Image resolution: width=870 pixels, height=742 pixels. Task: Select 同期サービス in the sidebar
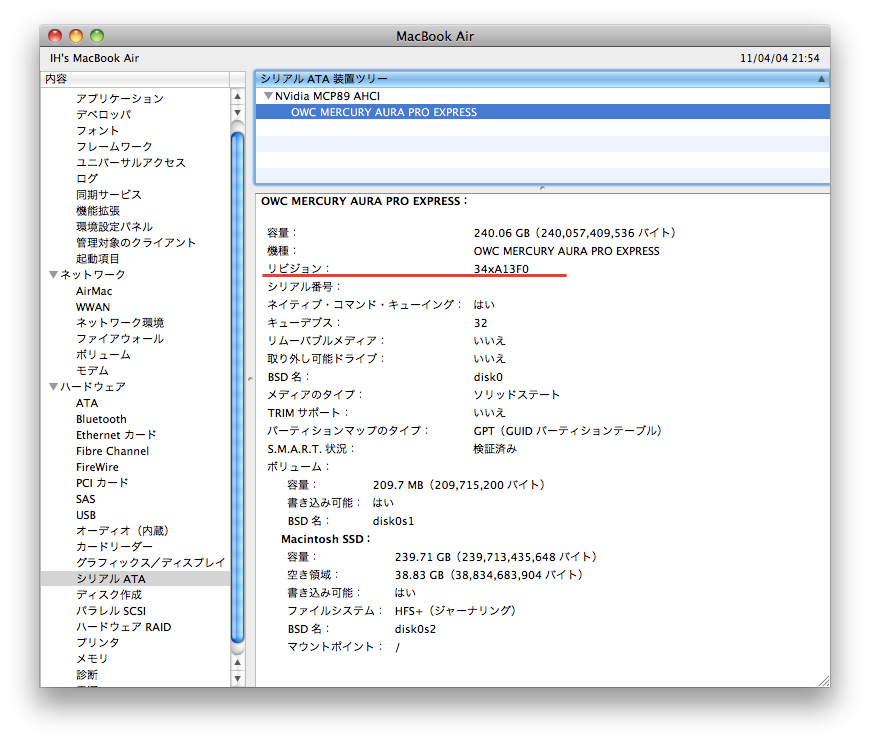pyautogui.click(x=109, y=195)
